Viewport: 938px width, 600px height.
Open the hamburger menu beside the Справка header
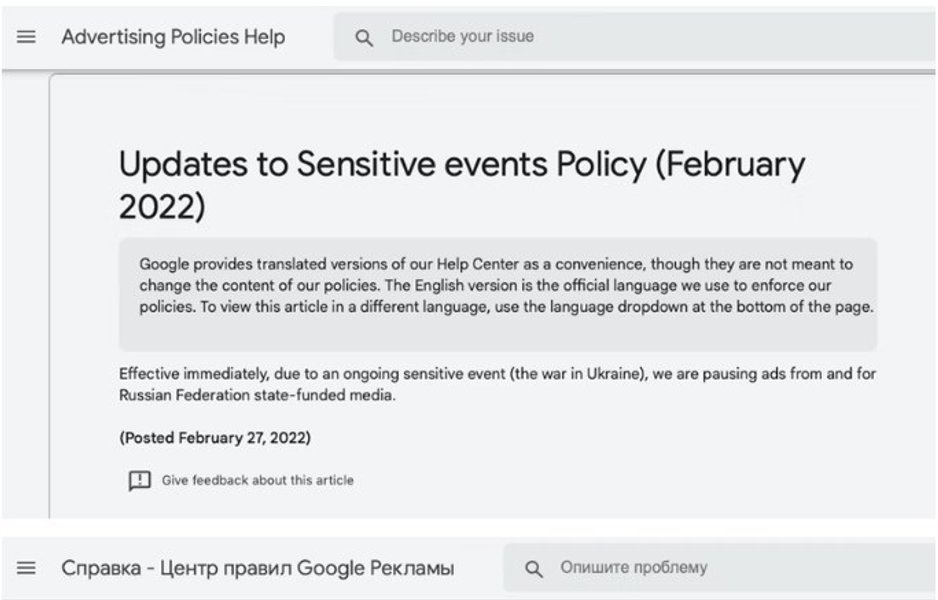pos(27,568)
